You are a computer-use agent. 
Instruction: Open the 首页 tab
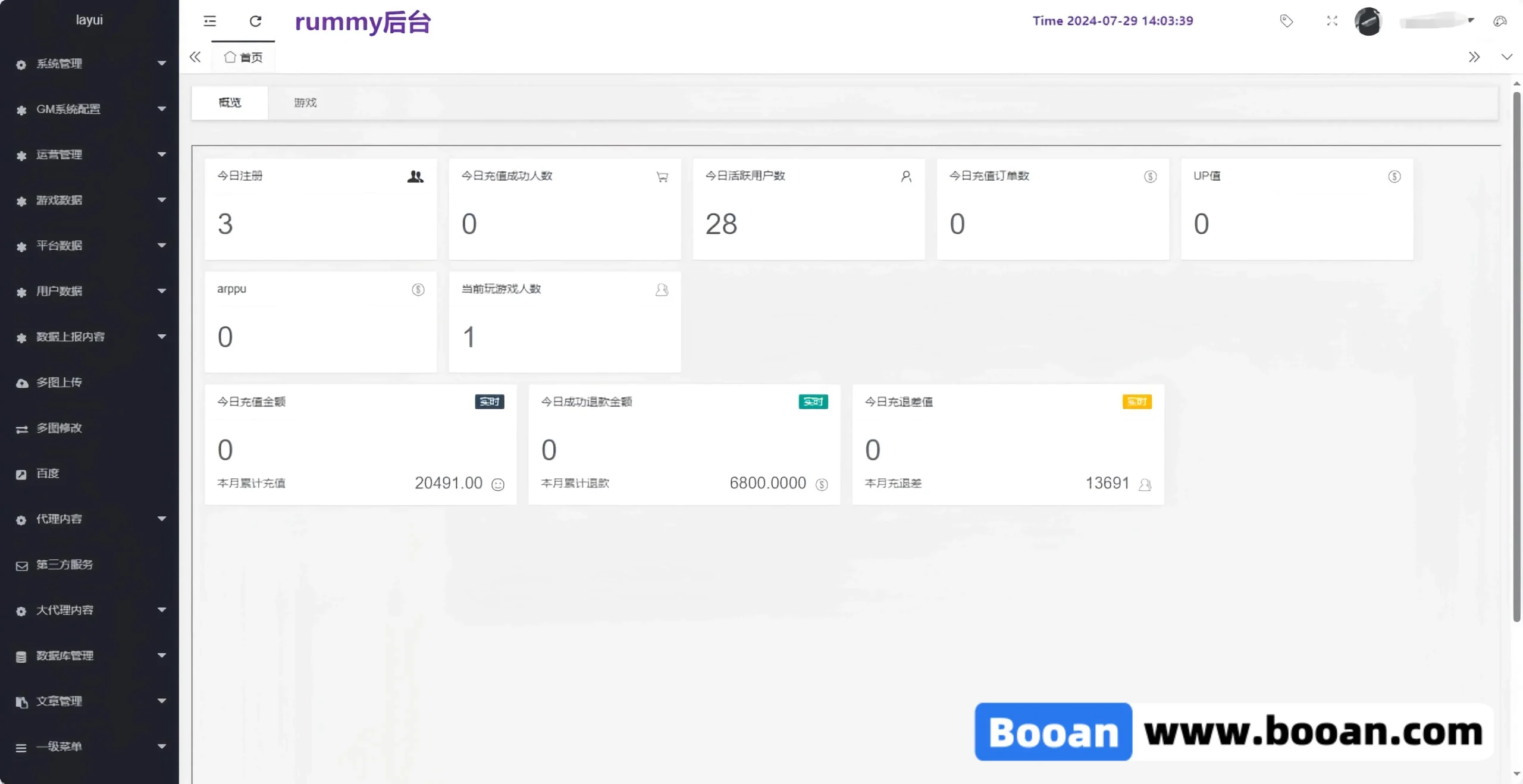coord(243,57)
